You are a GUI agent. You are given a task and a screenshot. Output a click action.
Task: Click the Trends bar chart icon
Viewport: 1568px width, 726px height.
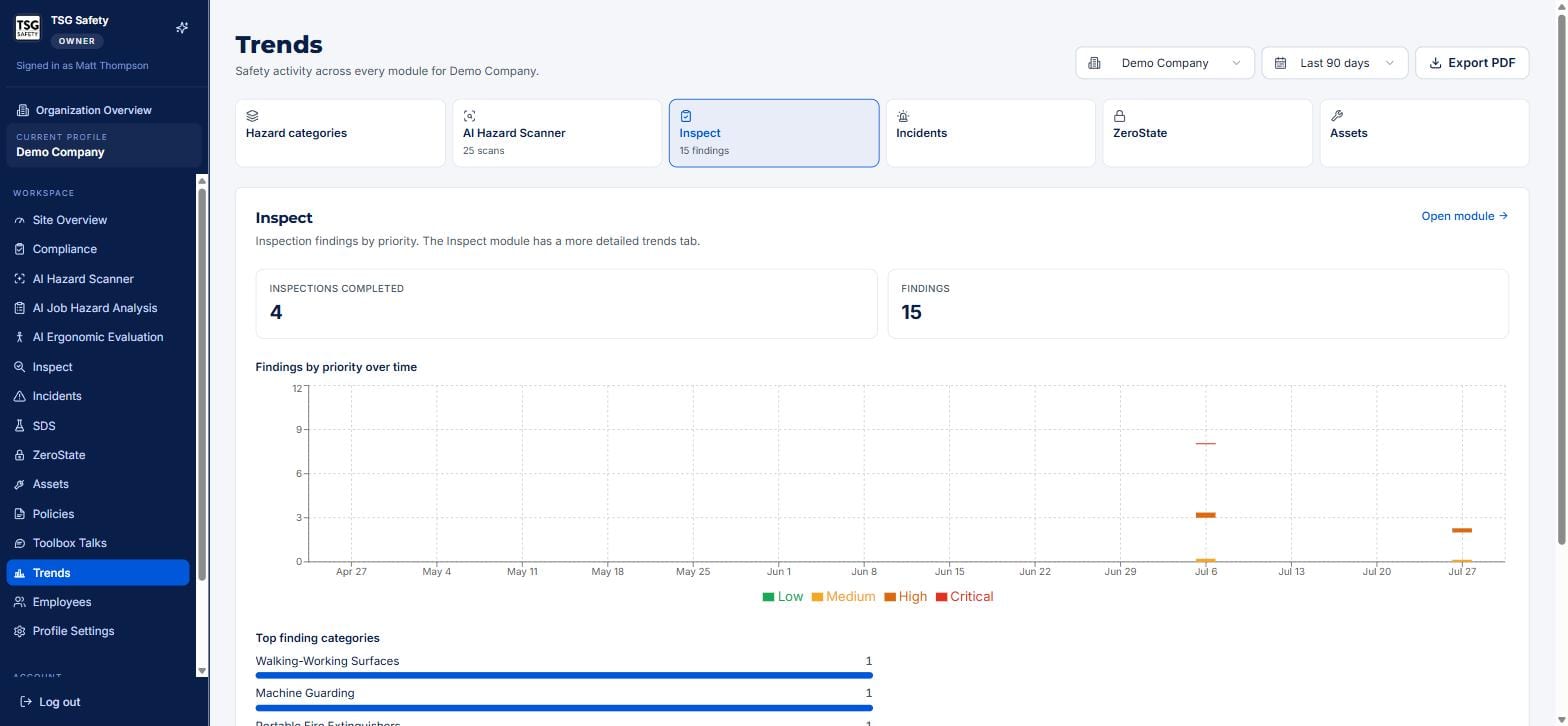tap(19, 573)
